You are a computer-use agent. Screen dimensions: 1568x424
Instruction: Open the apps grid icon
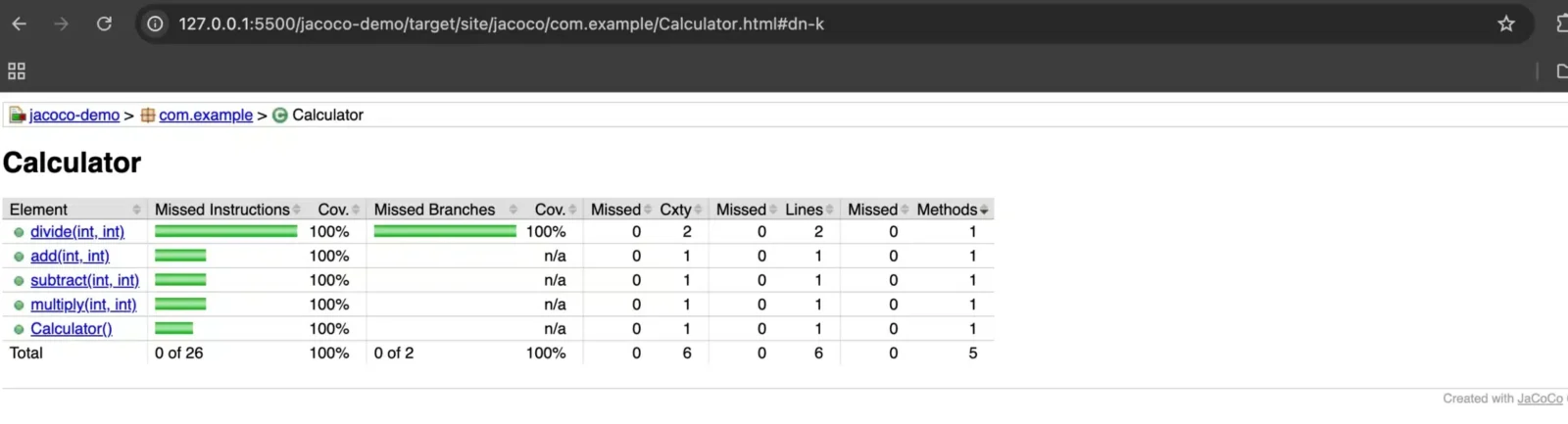click(x=17, y=71)
